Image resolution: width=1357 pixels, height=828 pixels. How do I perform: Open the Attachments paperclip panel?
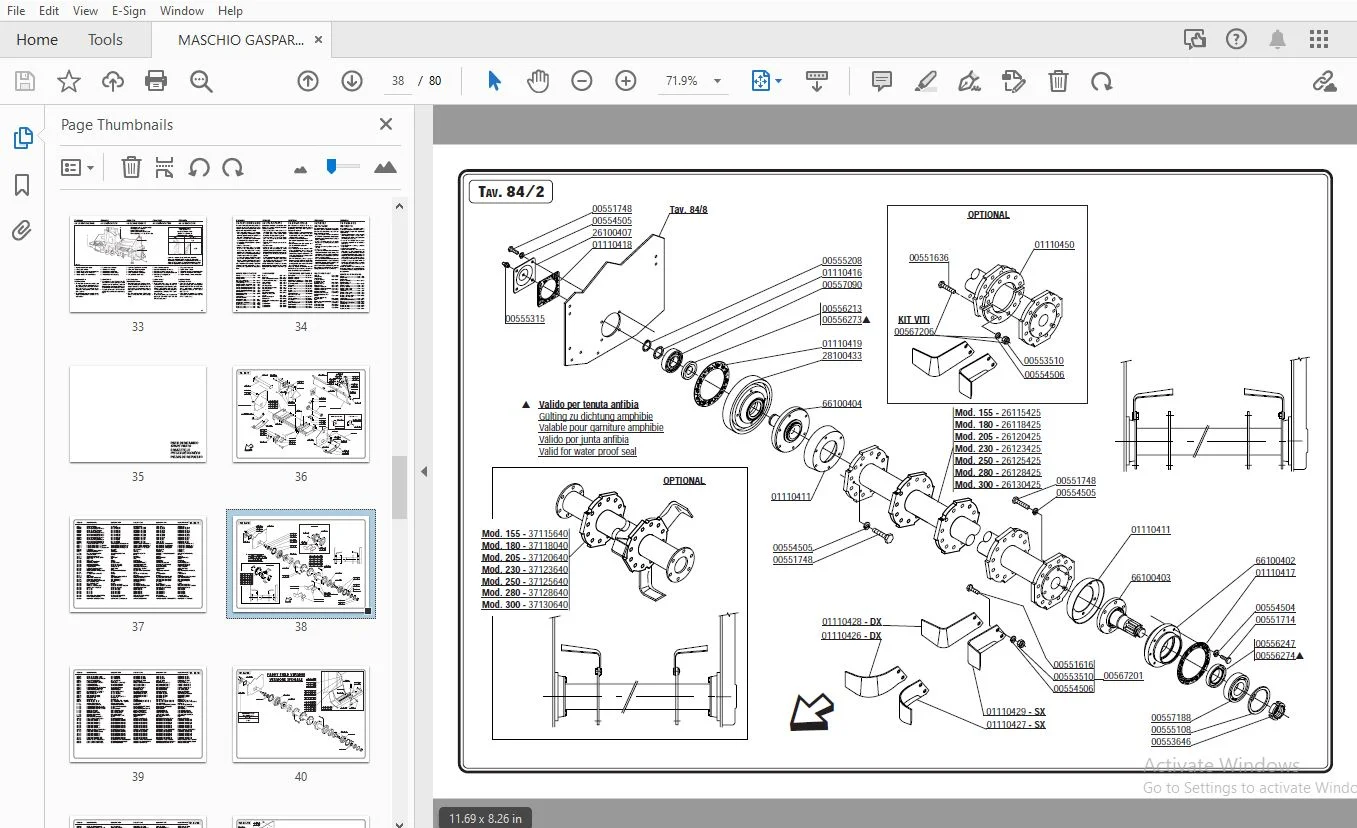23,232
